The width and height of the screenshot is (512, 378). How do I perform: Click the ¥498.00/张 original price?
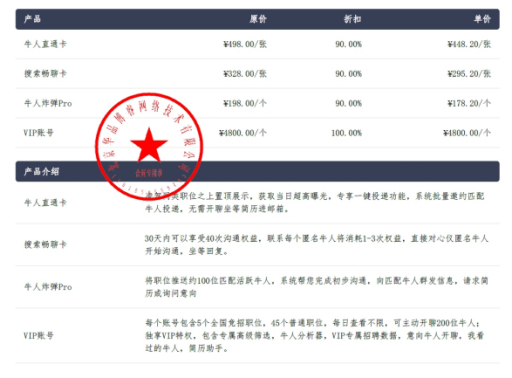click(x=245, y=44)
